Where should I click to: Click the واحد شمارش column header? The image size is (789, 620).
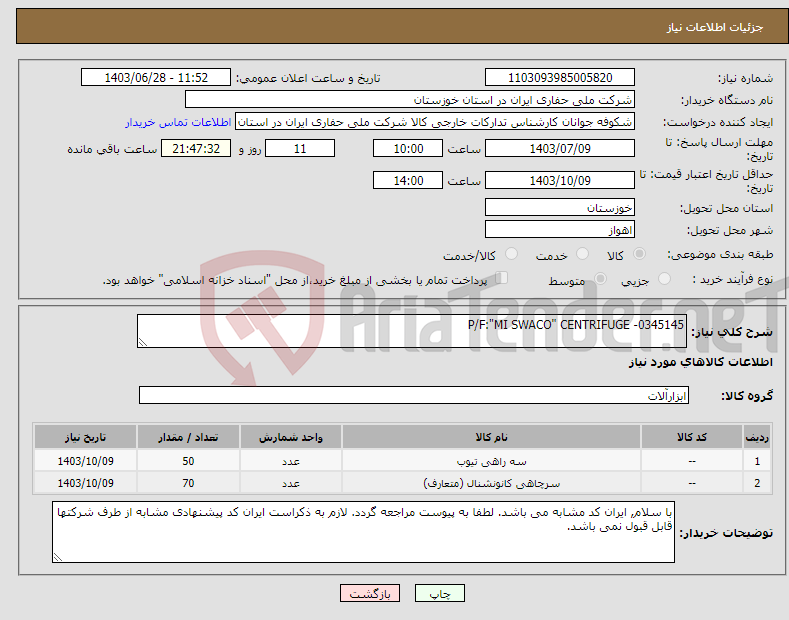coord(291,437)
